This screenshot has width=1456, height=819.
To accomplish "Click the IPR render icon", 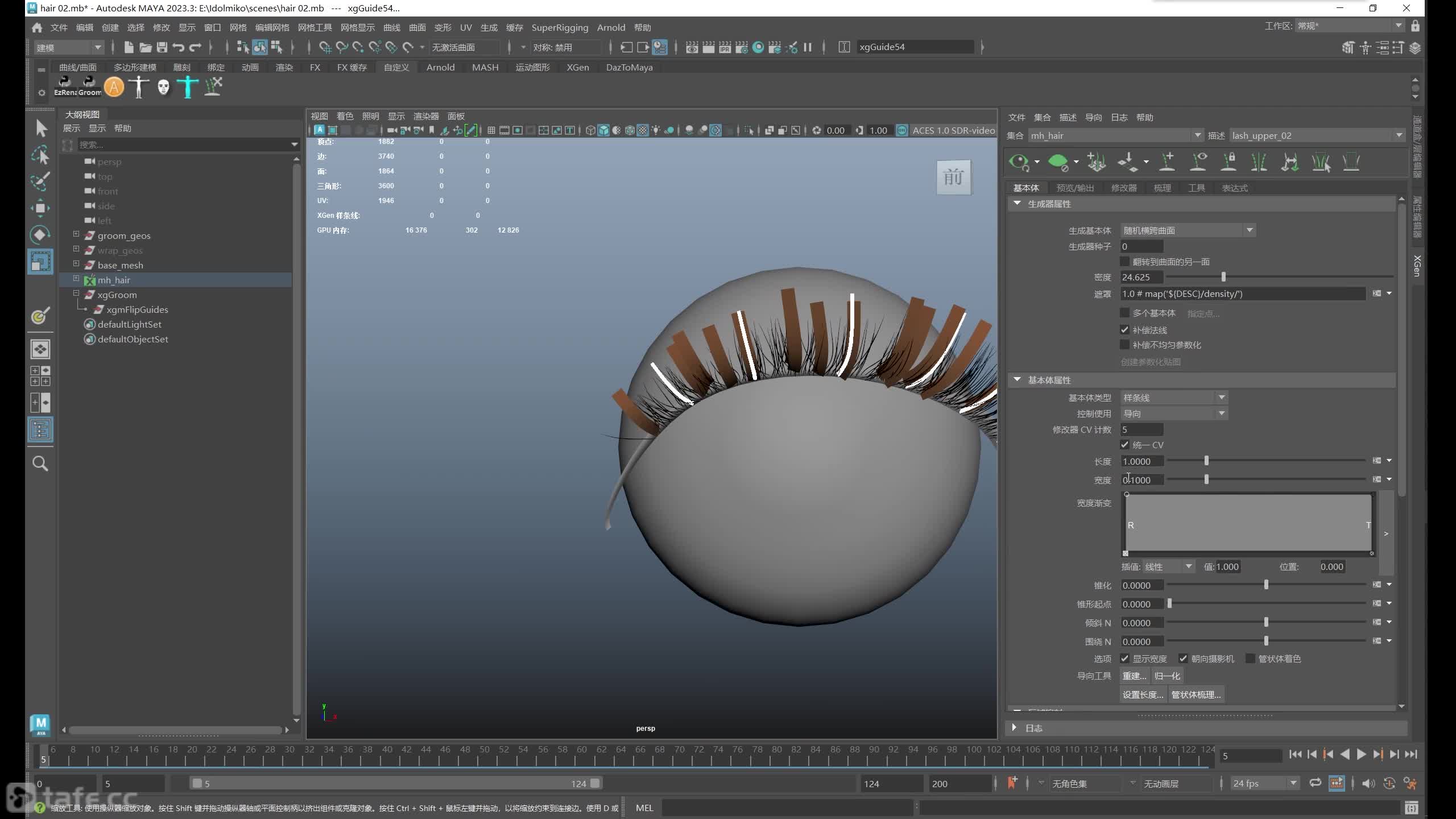I will [x=725, y=47].
